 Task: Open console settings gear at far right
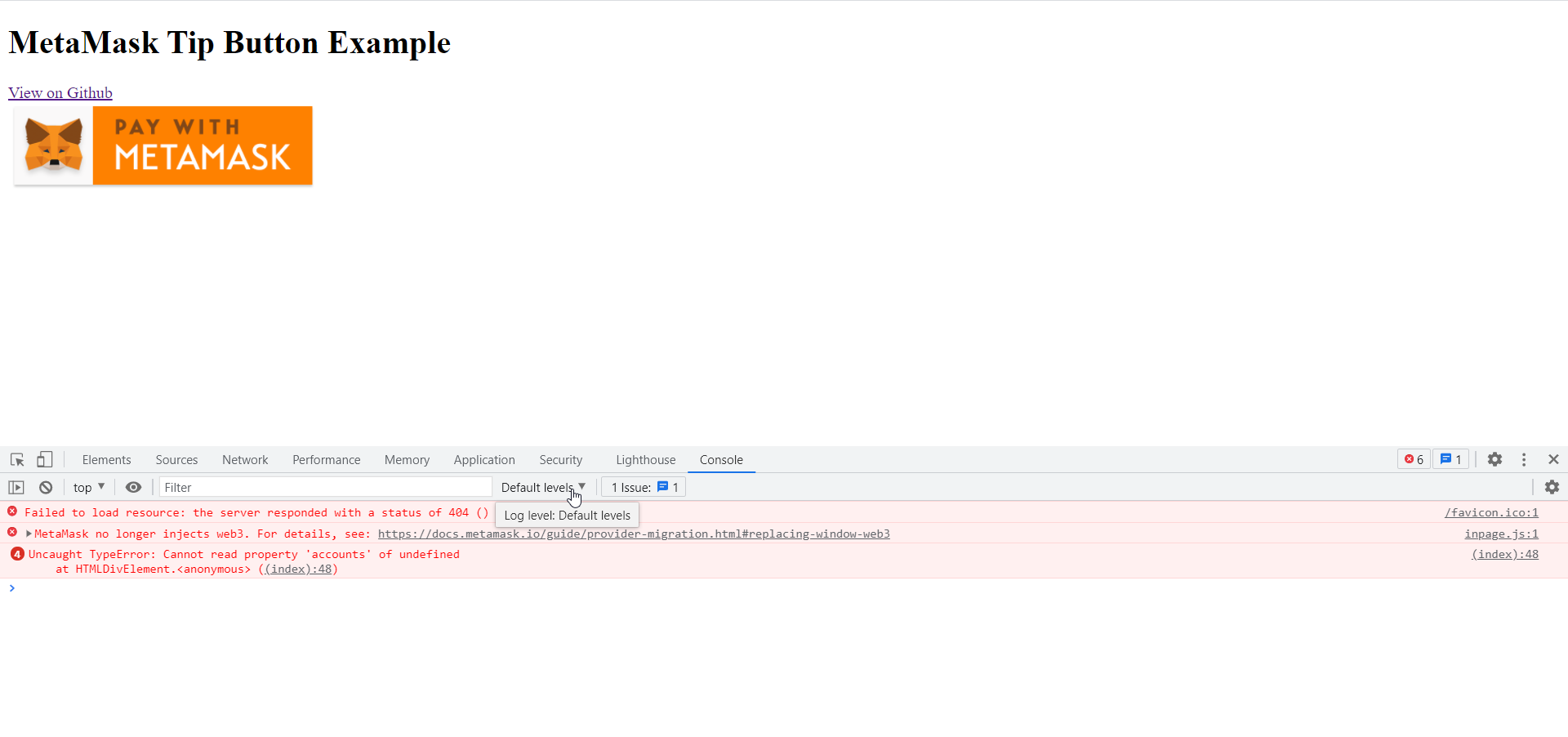click(x=1552, y=488)
